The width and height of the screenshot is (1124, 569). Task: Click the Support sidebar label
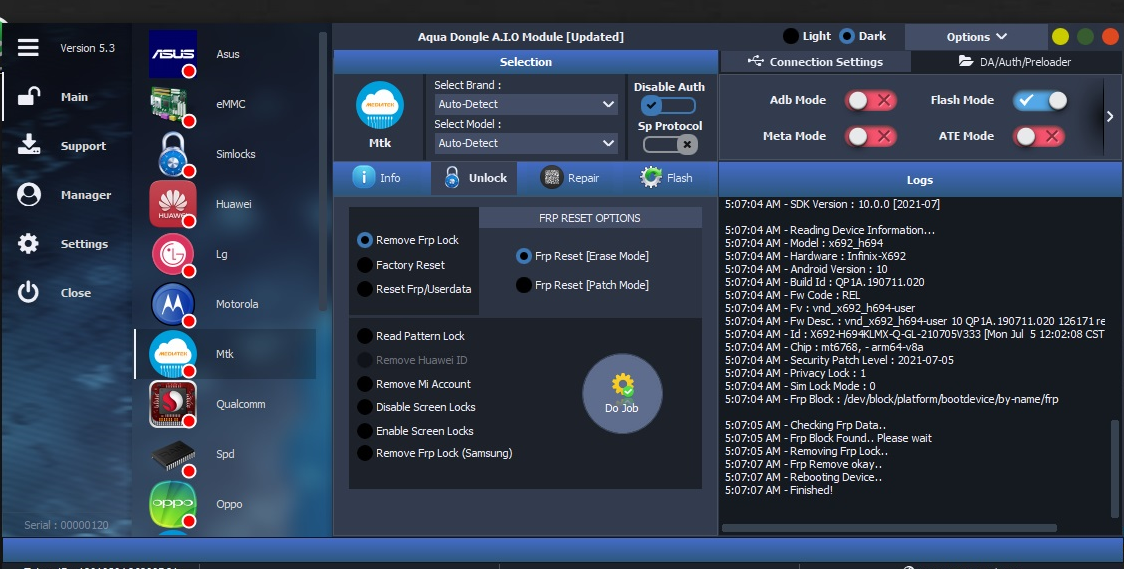(x=83, y=145)
